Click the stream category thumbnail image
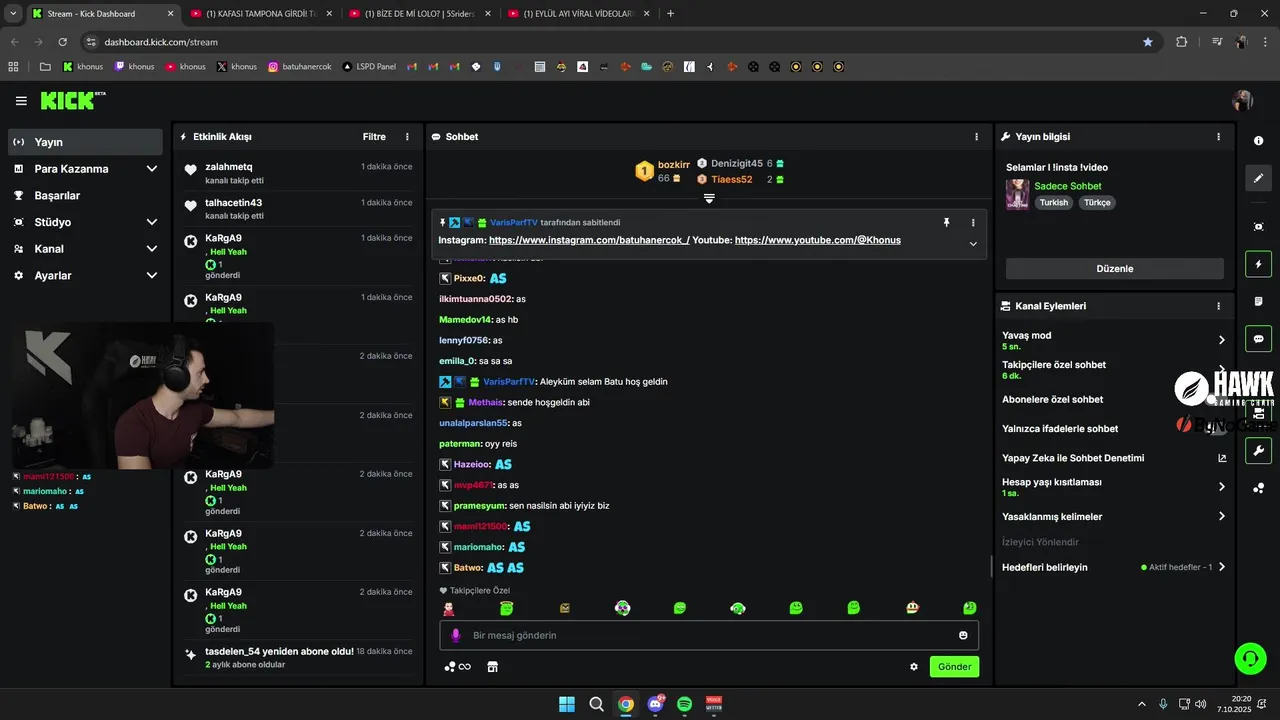Image resolution: width=1280 pixels, height=720 pixels. pyautogui.click(x=1018, y=194)
